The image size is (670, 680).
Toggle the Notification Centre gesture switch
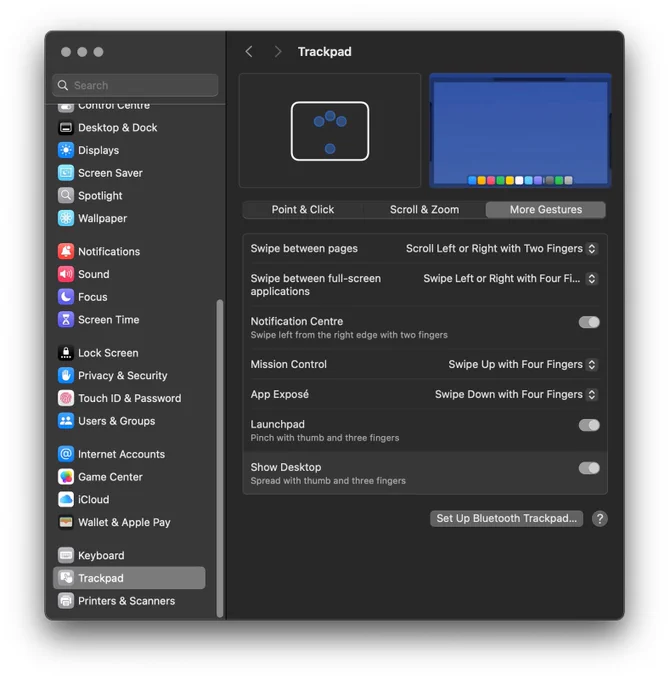tap(589, 322)
